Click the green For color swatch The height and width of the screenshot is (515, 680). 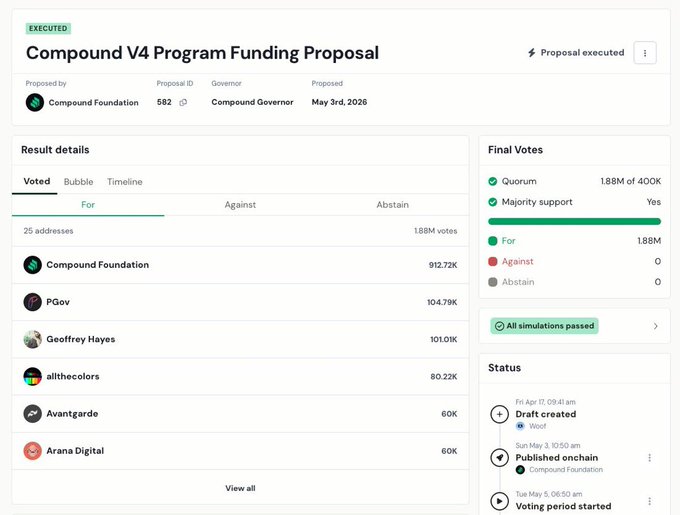(493, 241)
